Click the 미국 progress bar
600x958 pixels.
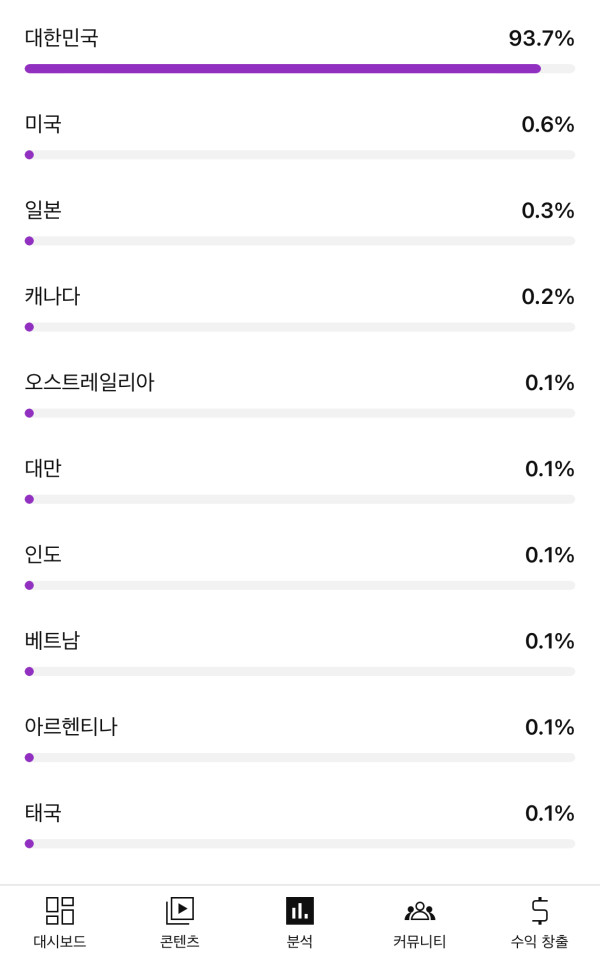tap(299, 155)
